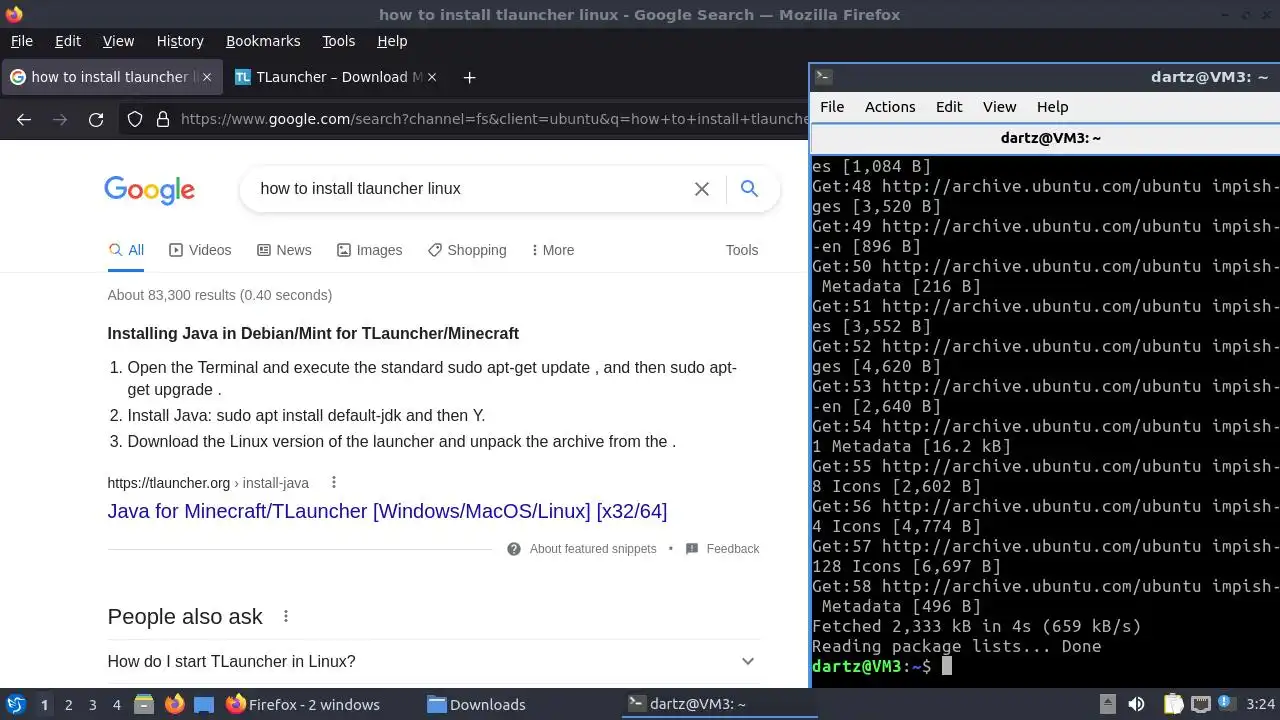Open three-dot menu next to People also ask
This screenshot has height=720, width=1280.
(286, 617)
